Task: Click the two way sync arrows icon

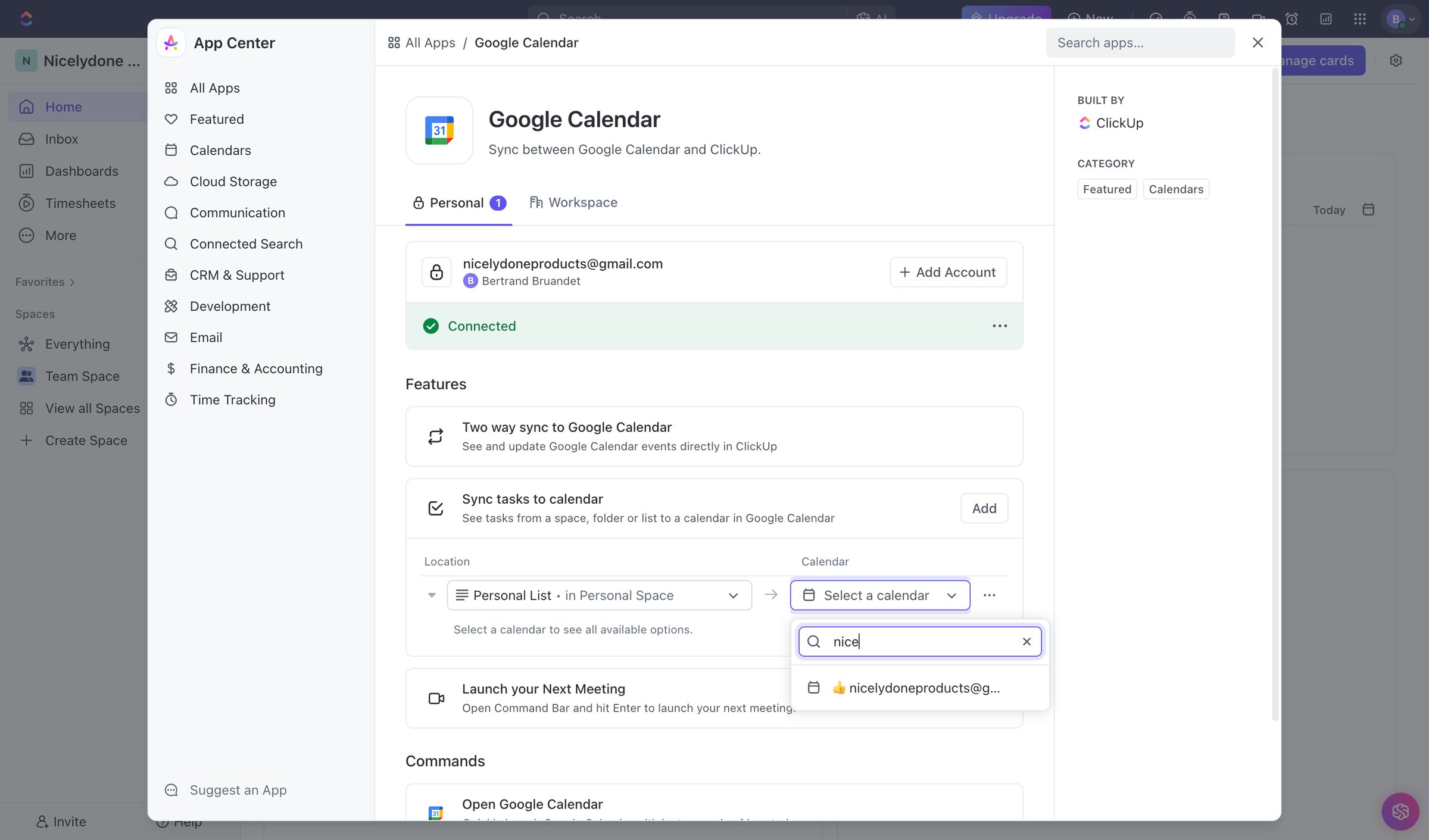Action: coord(436,436)
